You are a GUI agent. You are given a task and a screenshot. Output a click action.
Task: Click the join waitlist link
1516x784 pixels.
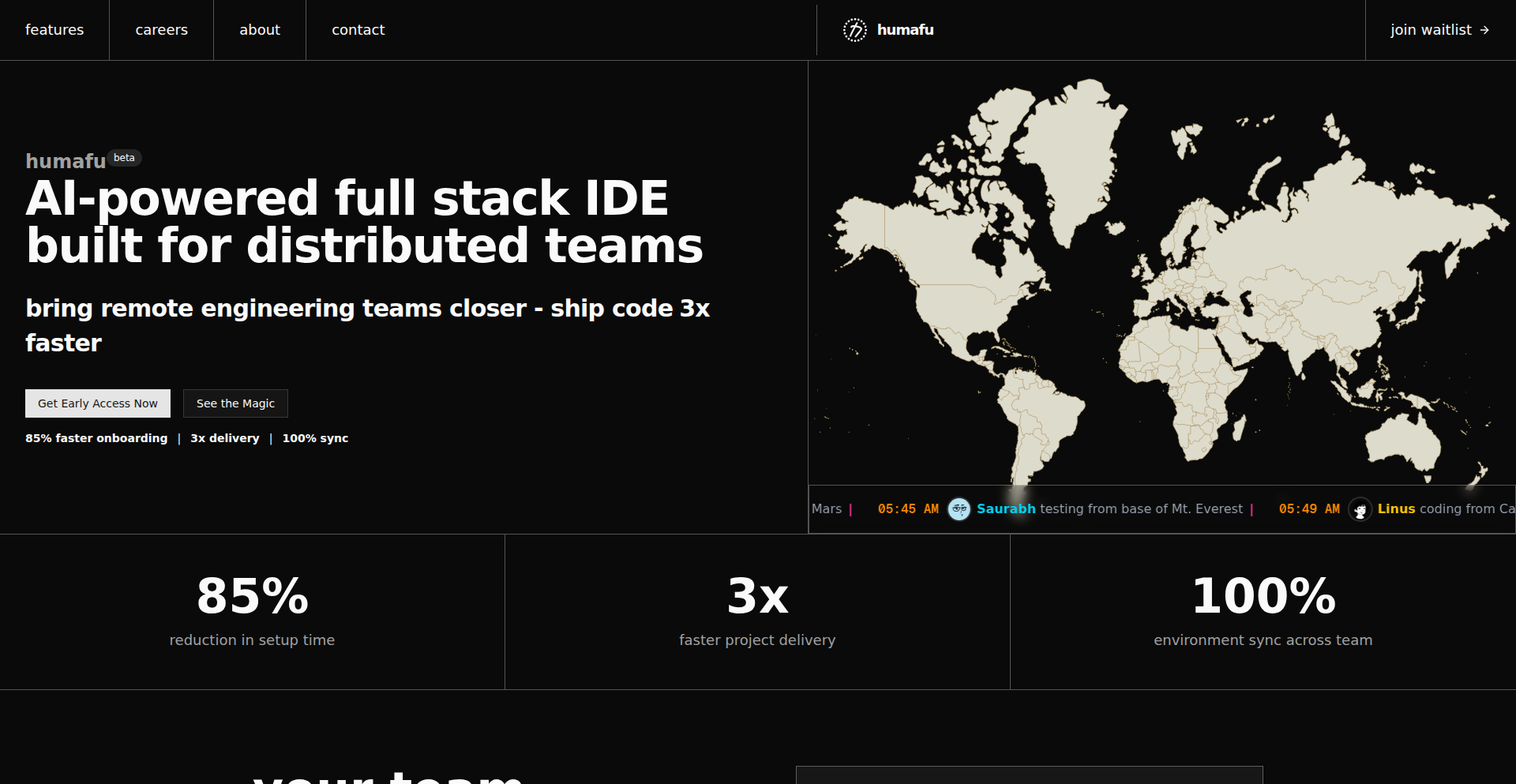point(1430,30)
